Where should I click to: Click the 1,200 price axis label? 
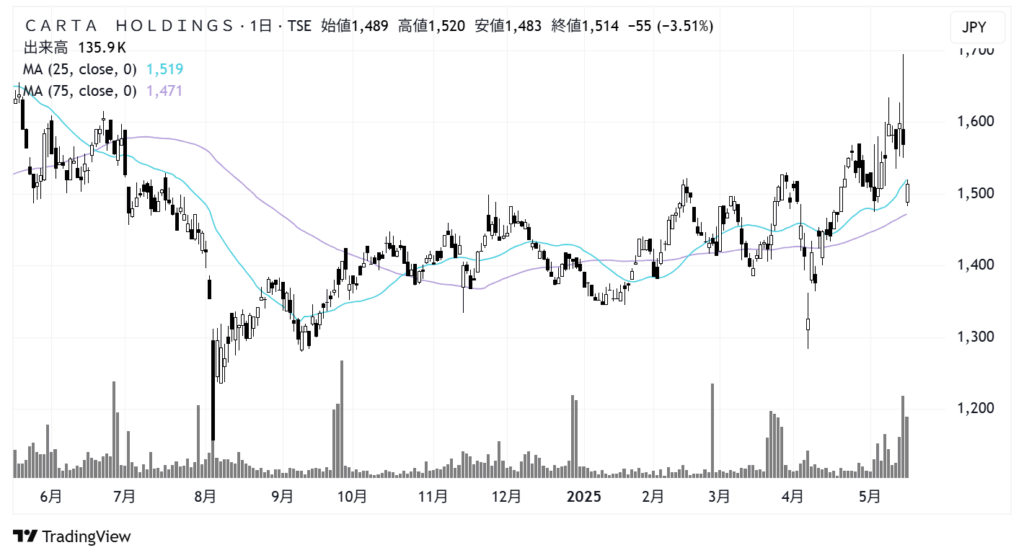(976, 408)
